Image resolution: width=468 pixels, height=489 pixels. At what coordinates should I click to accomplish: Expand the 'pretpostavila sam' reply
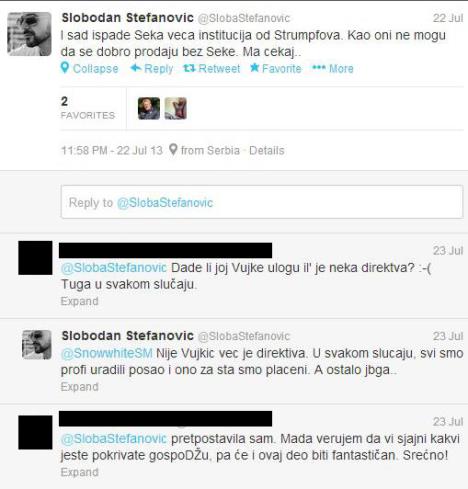(79, 472)
